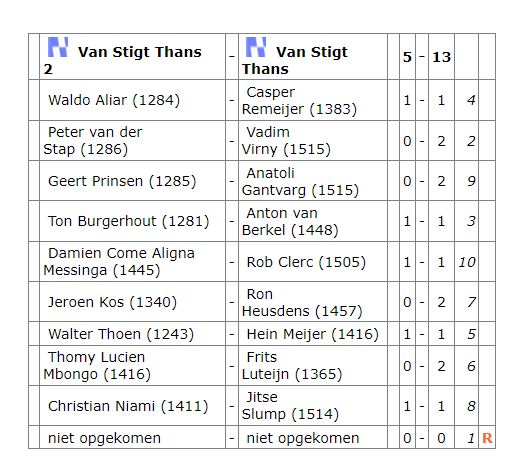The height and width of the screenshot is (461, 523).
Task: Open Van Stigt Thans home team name
Action: pos(295,60)
